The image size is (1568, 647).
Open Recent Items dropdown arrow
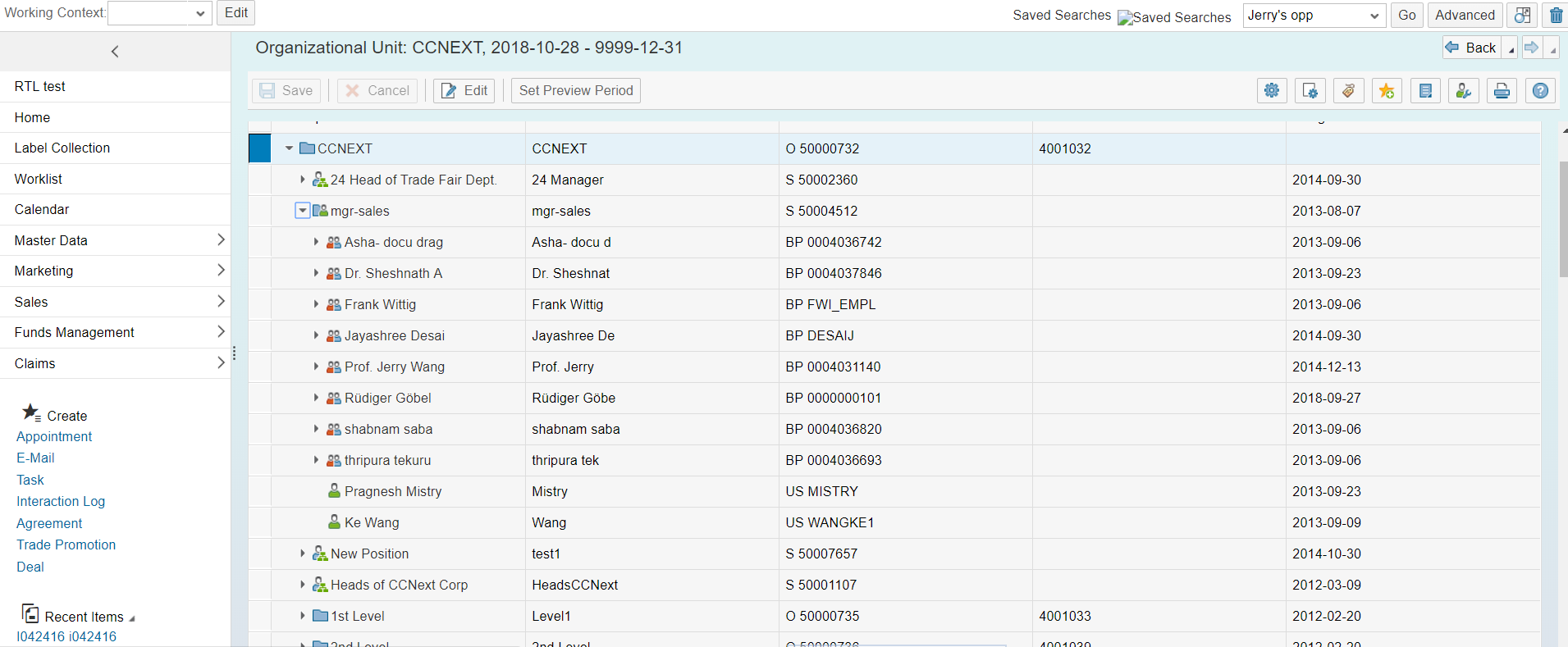click(132, 618)
